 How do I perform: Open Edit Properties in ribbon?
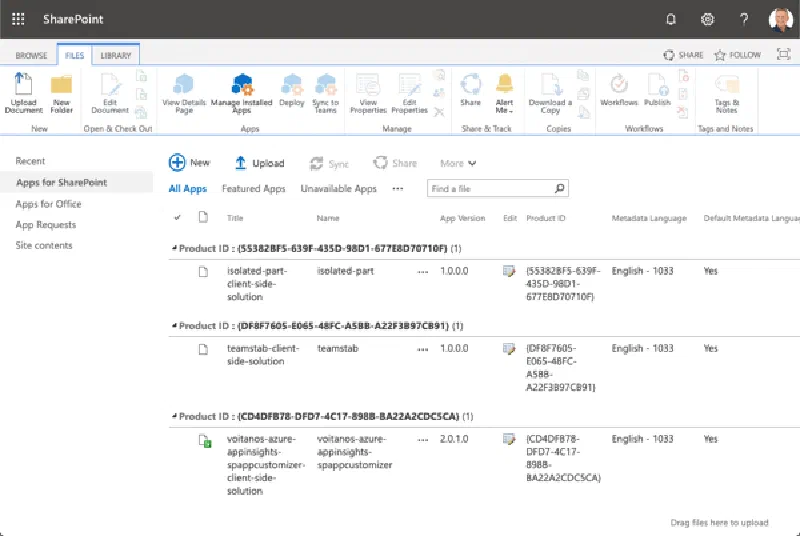(409, 93)
